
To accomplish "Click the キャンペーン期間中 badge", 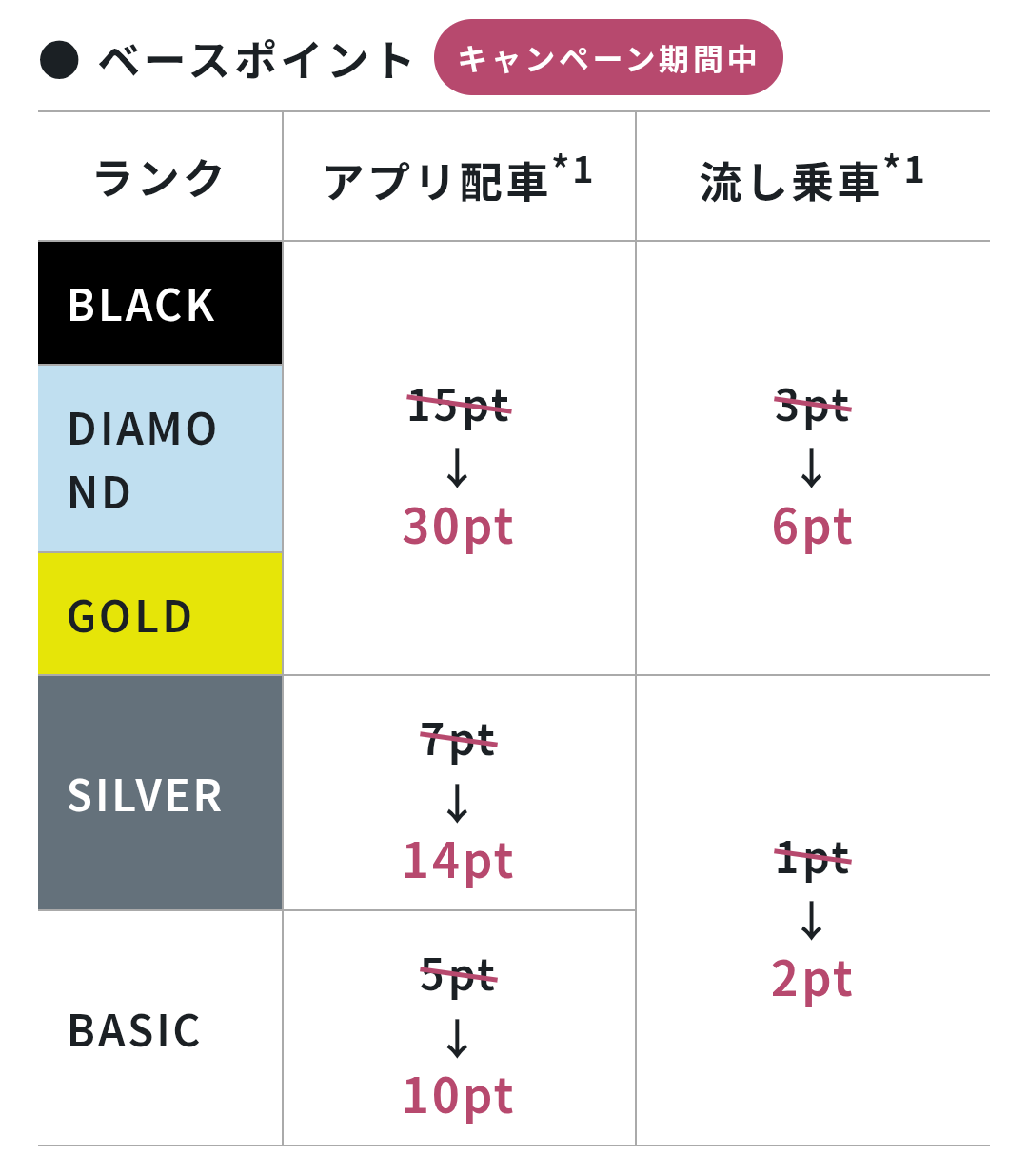I will [608, 58].
